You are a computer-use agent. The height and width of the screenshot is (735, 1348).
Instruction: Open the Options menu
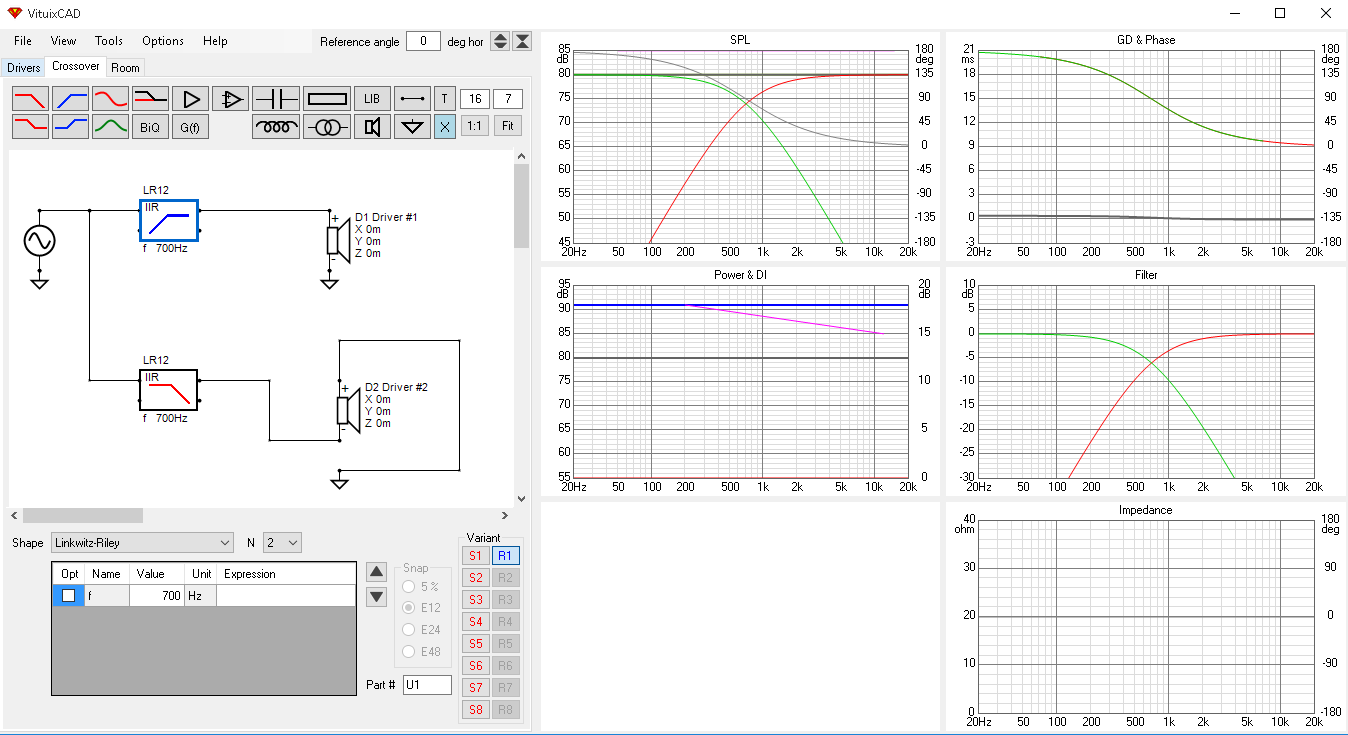[x=163, y=41]
